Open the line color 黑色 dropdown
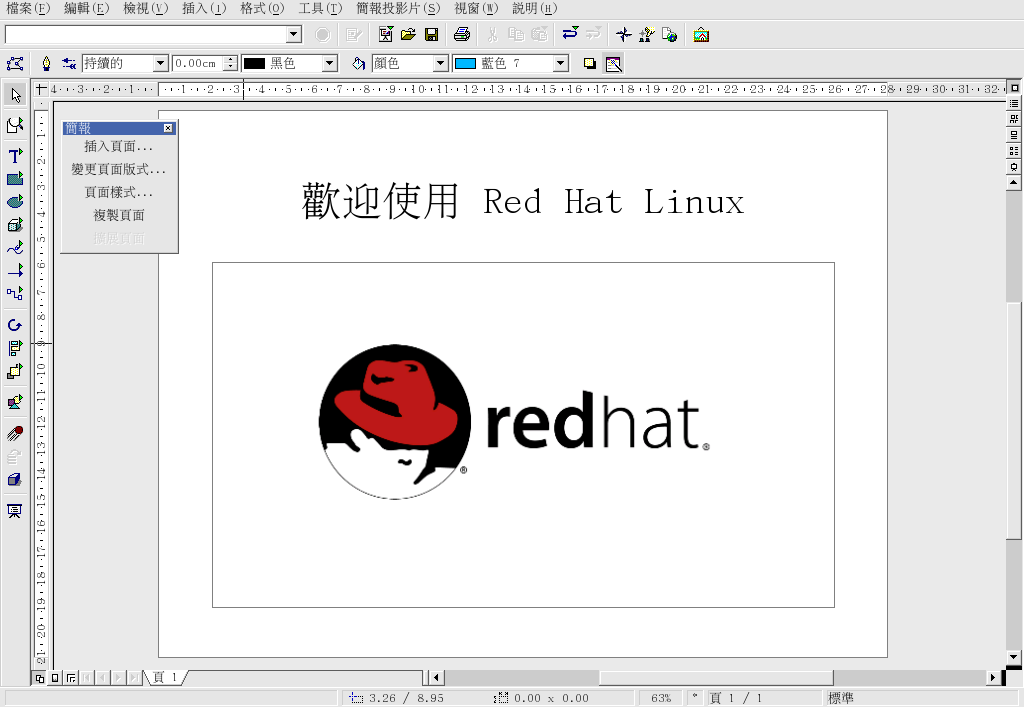Screen dimensions: 1024x707 pyautogui.click(x=330, y=64)
